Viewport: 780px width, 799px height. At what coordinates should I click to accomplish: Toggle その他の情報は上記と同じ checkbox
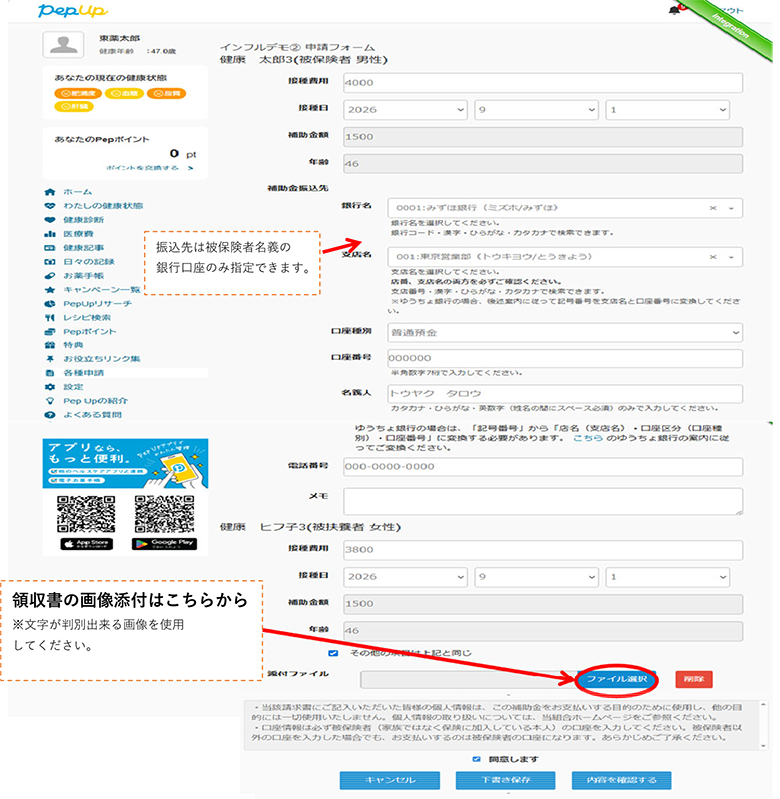(333, 653)
